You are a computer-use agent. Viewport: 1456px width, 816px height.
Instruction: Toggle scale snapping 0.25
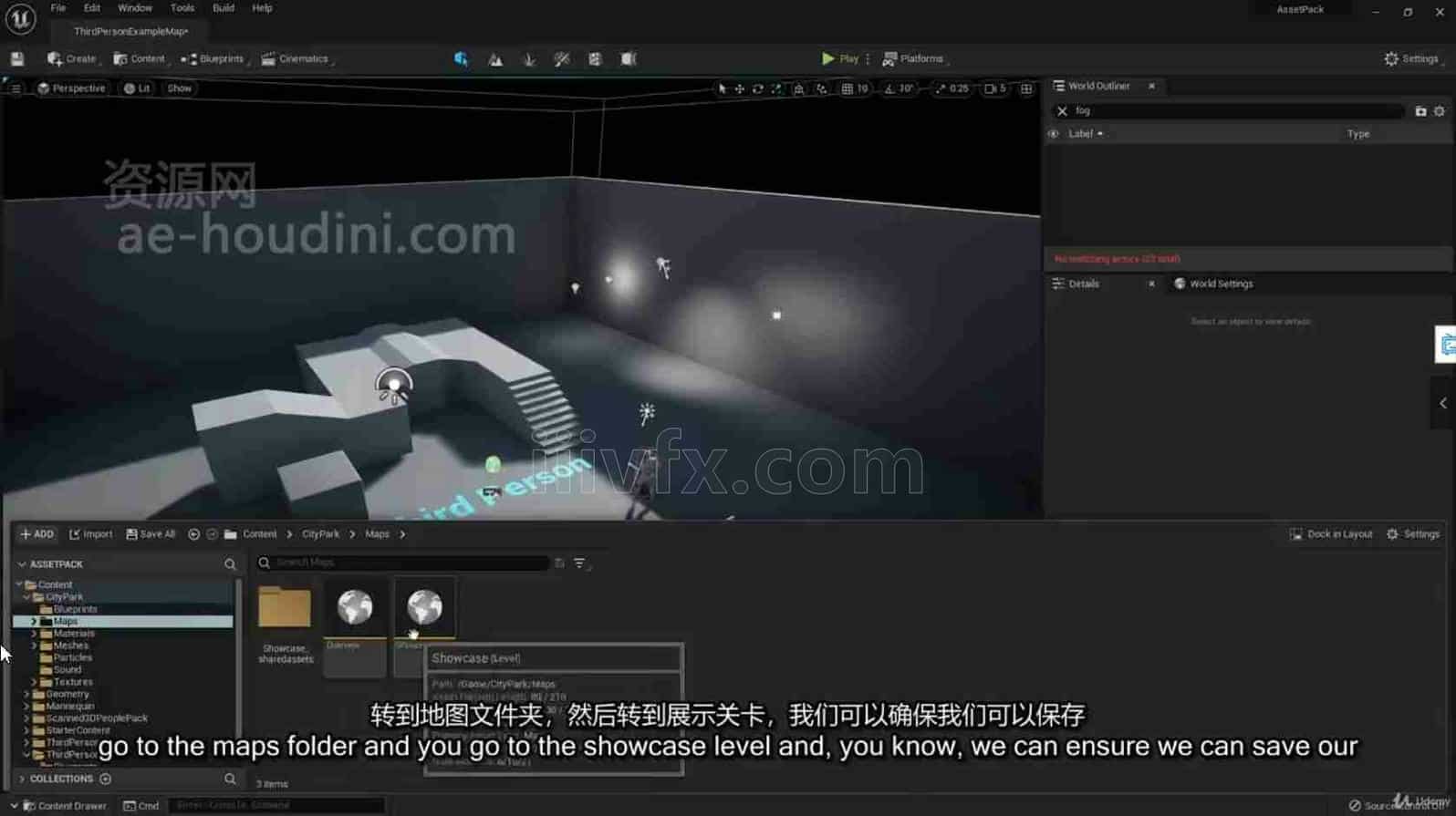click(x=952, y=88)
